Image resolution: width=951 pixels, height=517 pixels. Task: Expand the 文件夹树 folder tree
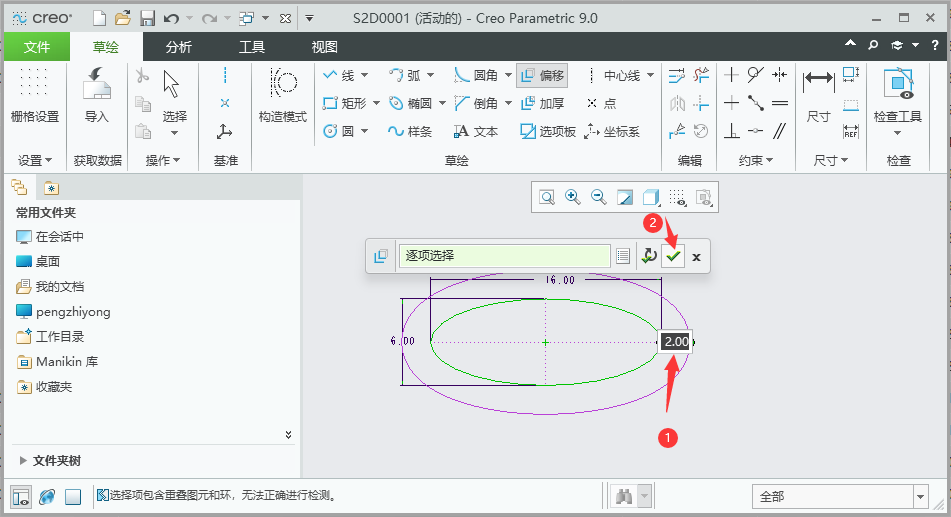point(23,461)
